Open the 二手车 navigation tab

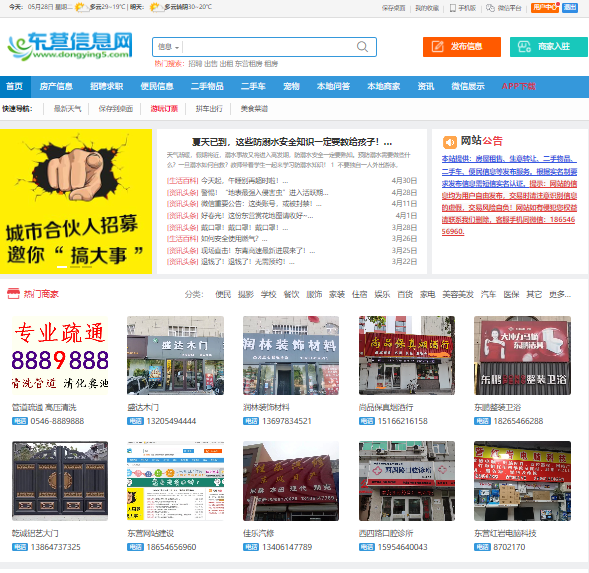coord(253,86)
